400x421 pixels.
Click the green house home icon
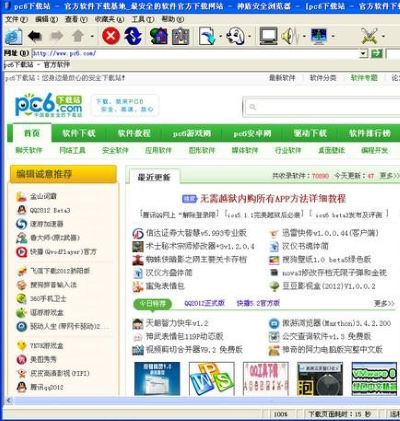159,36
